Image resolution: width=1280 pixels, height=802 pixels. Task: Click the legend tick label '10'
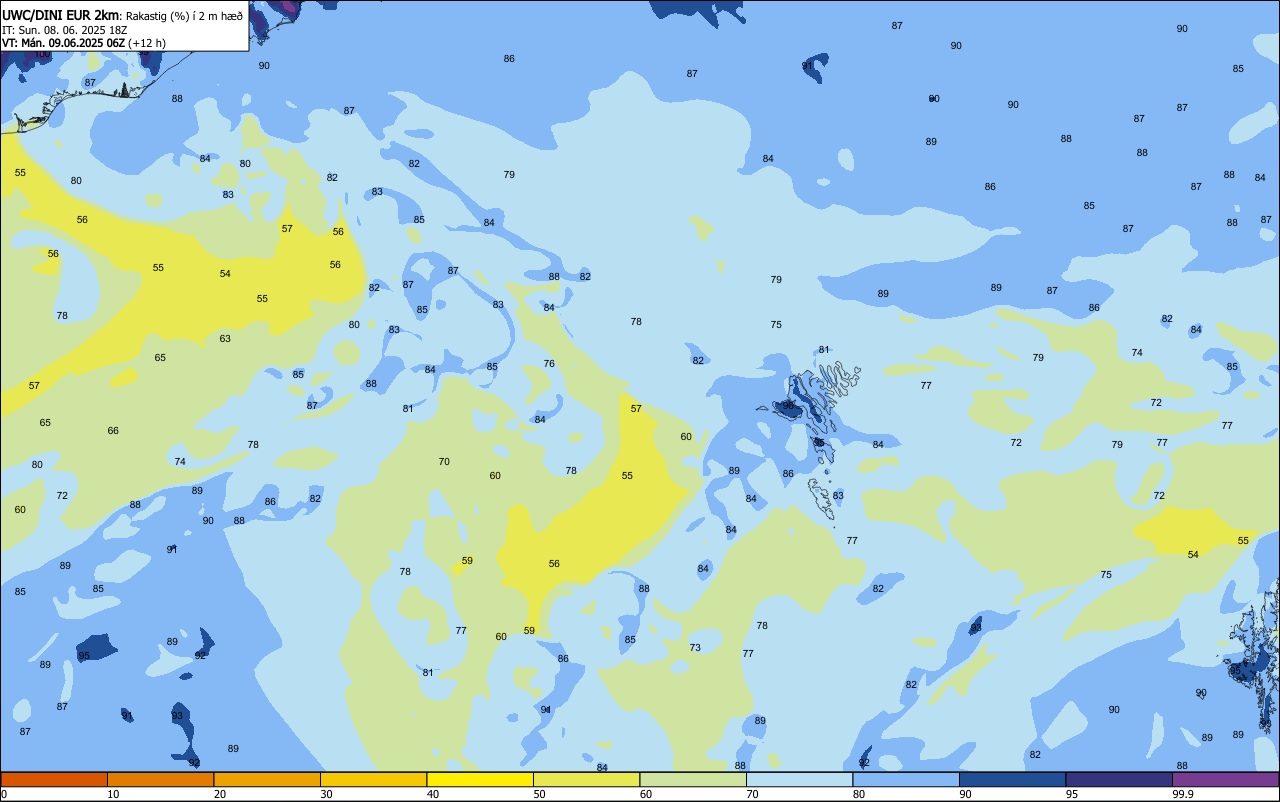click(x=113, y=794)
